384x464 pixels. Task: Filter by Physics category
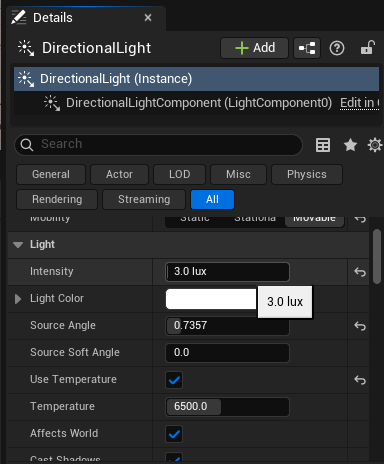307,174
